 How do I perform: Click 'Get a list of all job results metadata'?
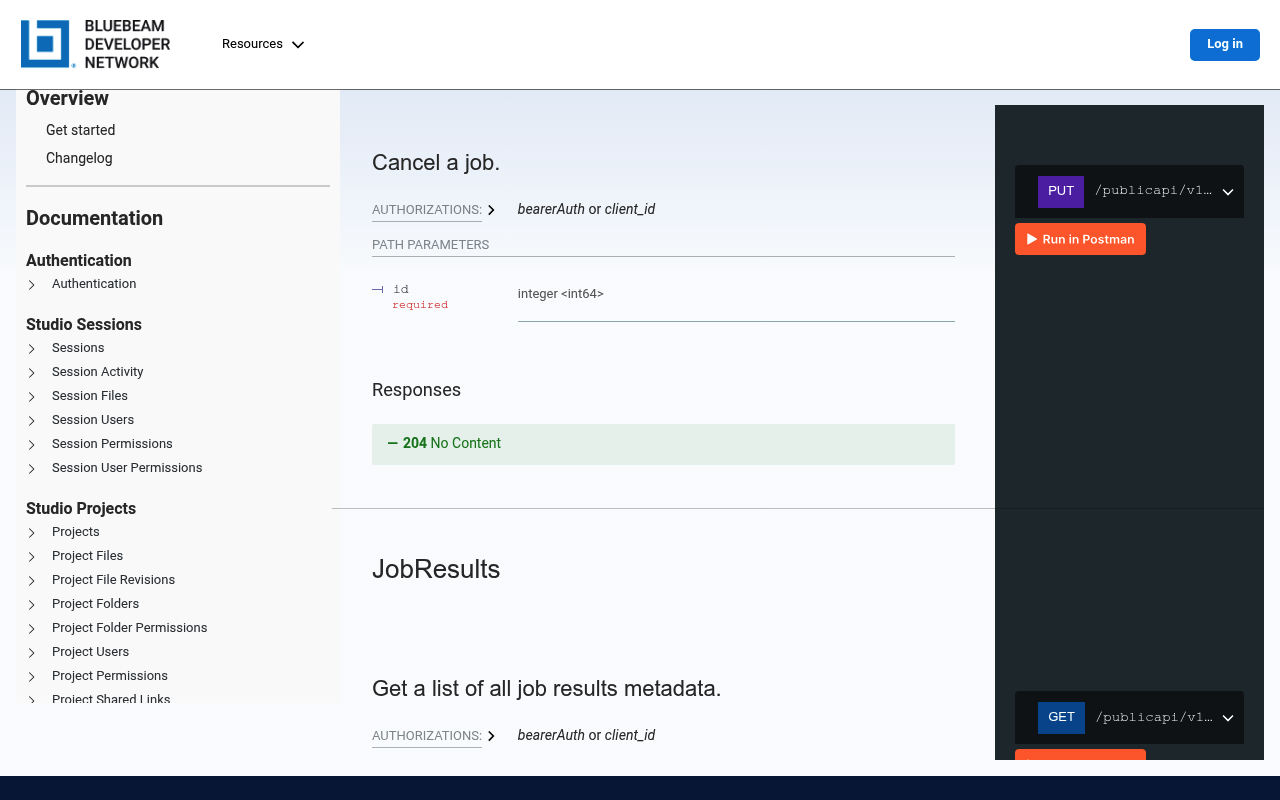(x=547, y=689)
